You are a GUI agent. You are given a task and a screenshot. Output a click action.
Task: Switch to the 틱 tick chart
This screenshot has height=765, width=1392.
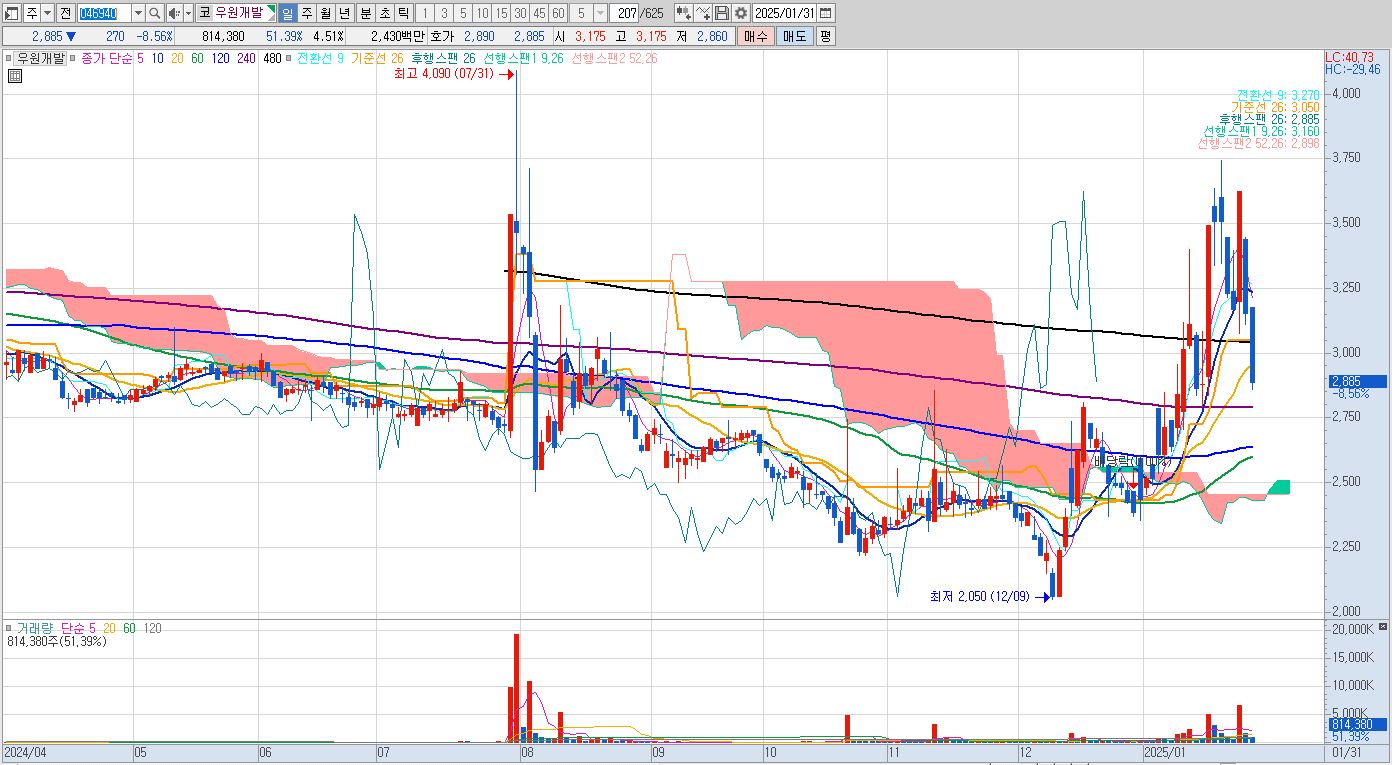click(403, 13)
